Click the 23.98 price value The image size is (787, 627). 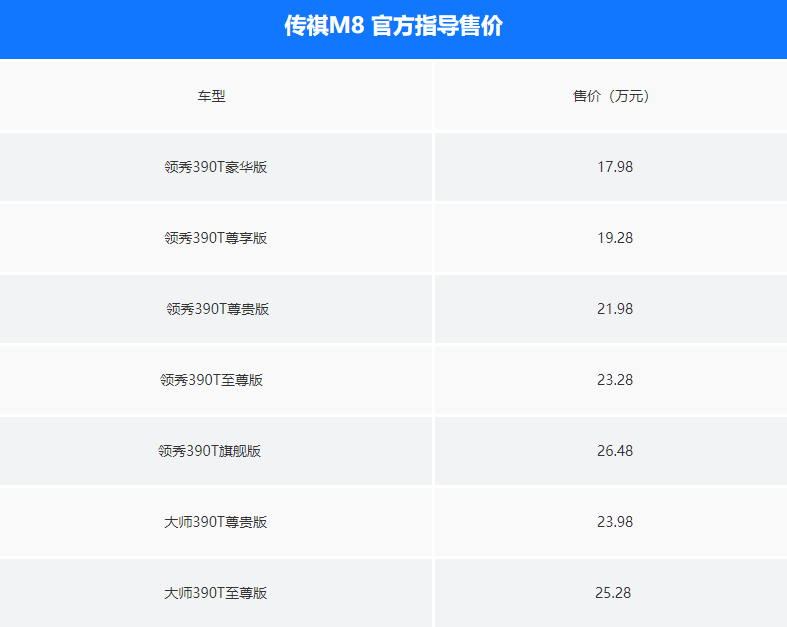click(x=615, y=522)
